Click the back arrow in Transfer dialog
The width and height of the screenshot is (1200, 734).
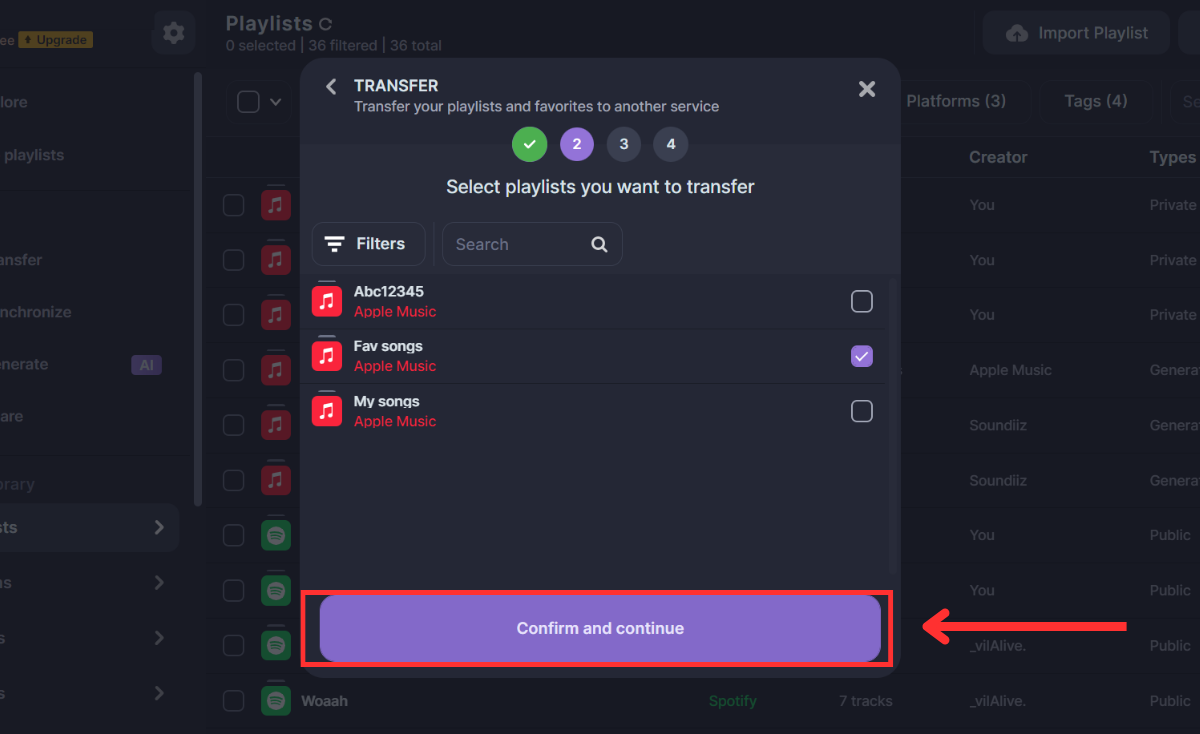pyautogui.click(x=331, y=87)
